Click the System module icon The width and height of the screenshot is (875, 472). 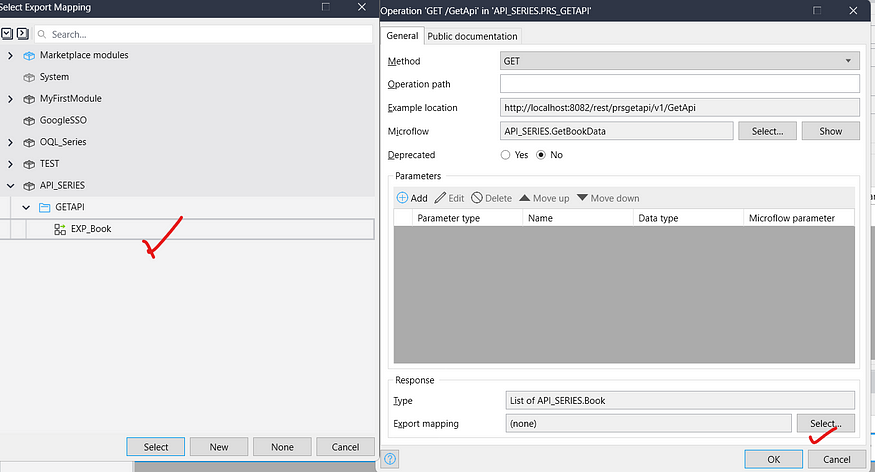click(28, 77)
